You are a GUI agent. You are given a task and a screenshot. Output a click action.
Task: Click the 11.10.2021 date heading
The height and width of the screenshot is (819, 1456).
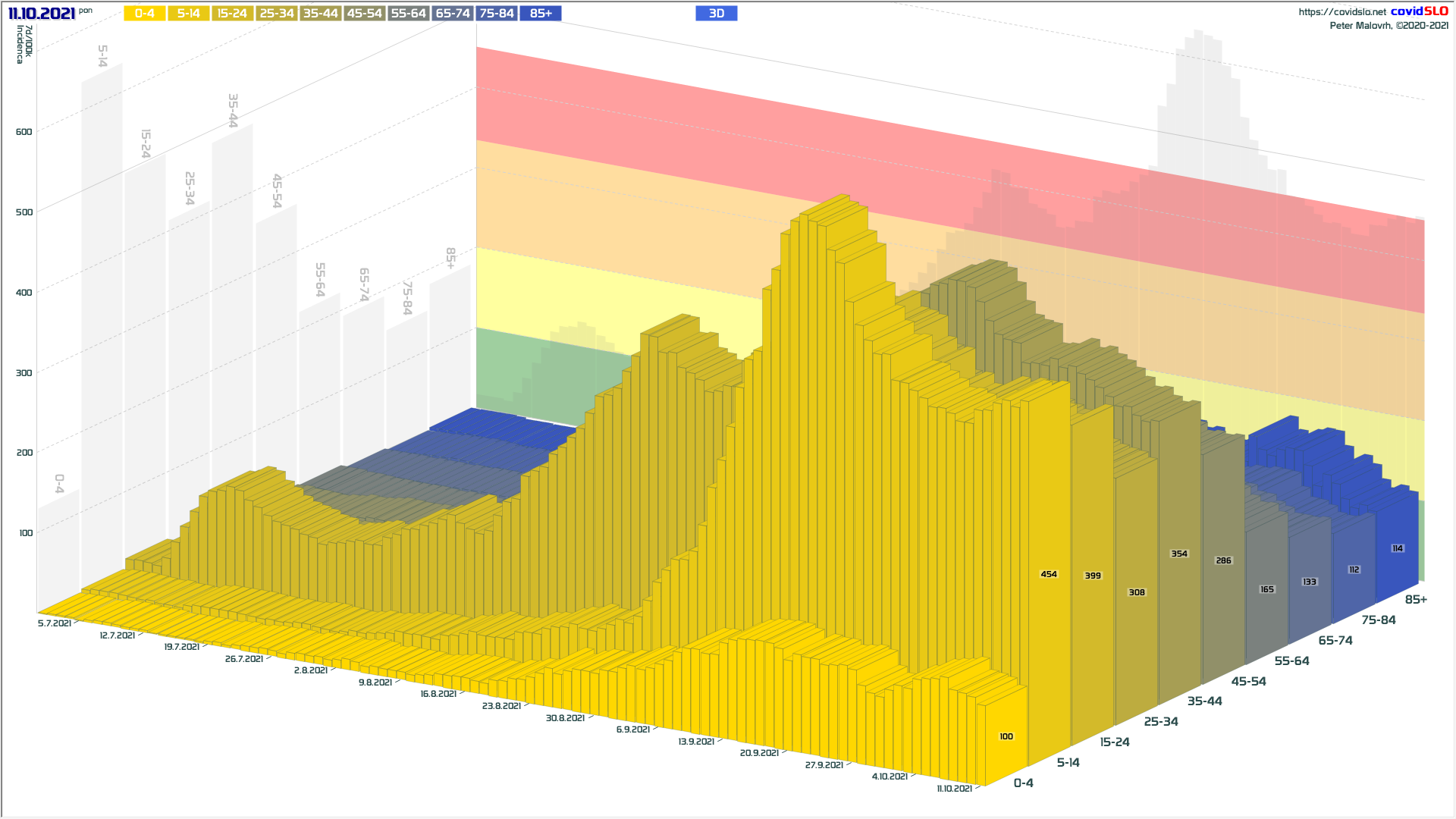click(x=42, y=14)
